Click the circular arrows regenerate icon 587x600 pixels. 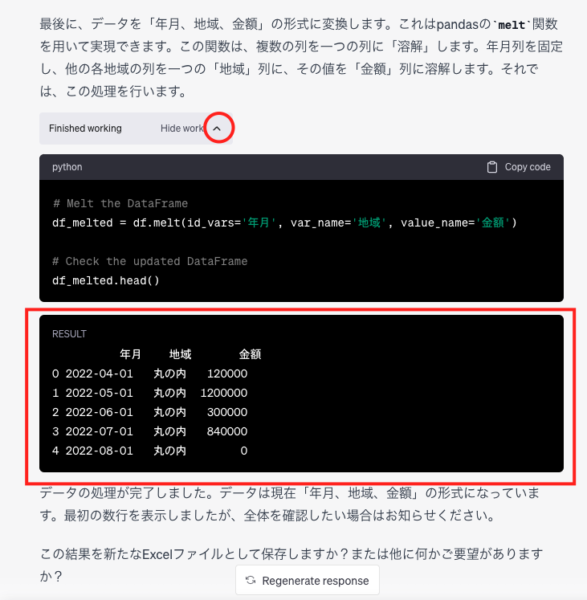[x=251, y=580]
